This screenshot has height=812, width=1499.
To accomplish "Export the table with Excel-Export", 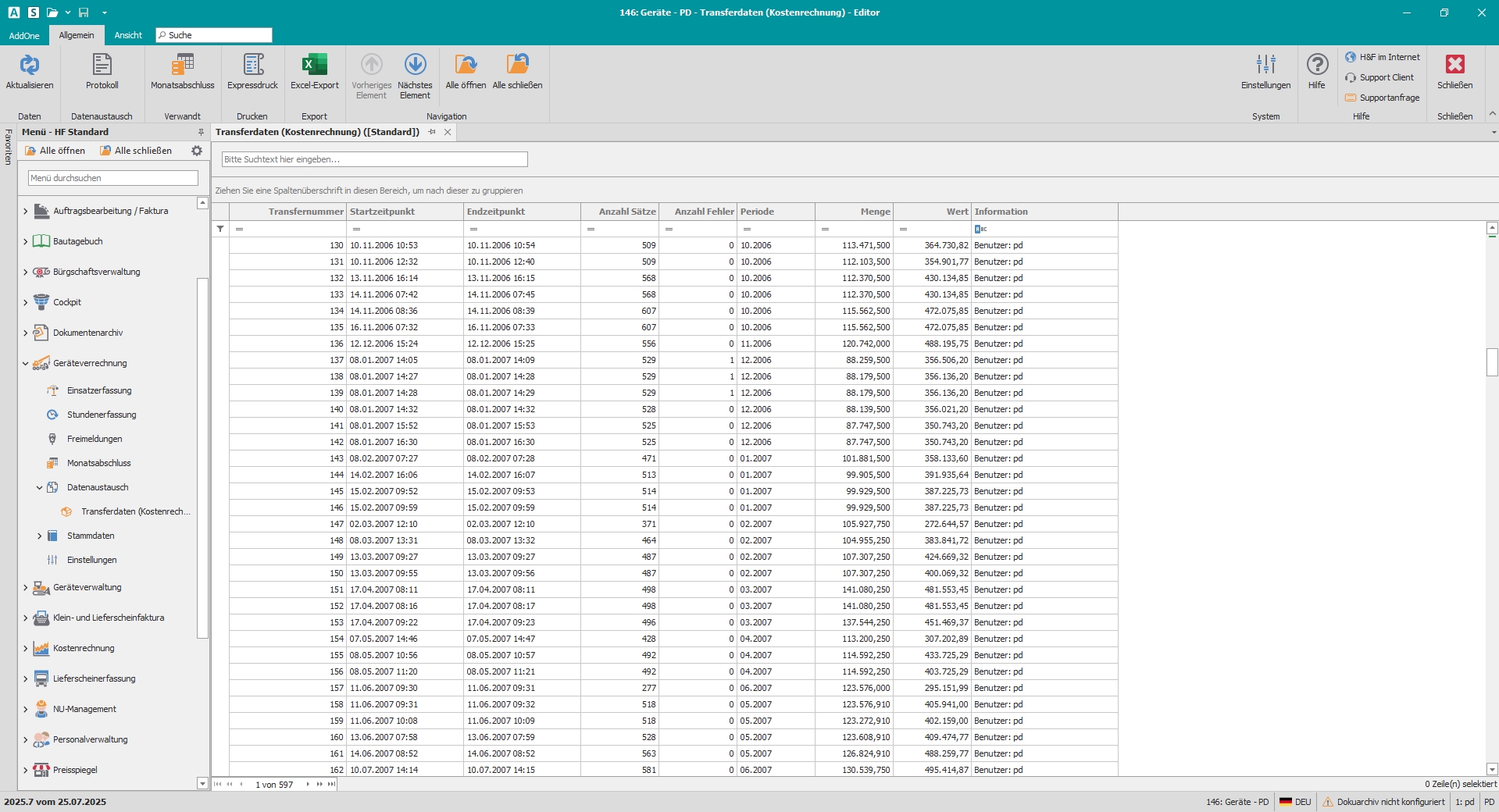I will pyautogui.click(x=314, y=65).
